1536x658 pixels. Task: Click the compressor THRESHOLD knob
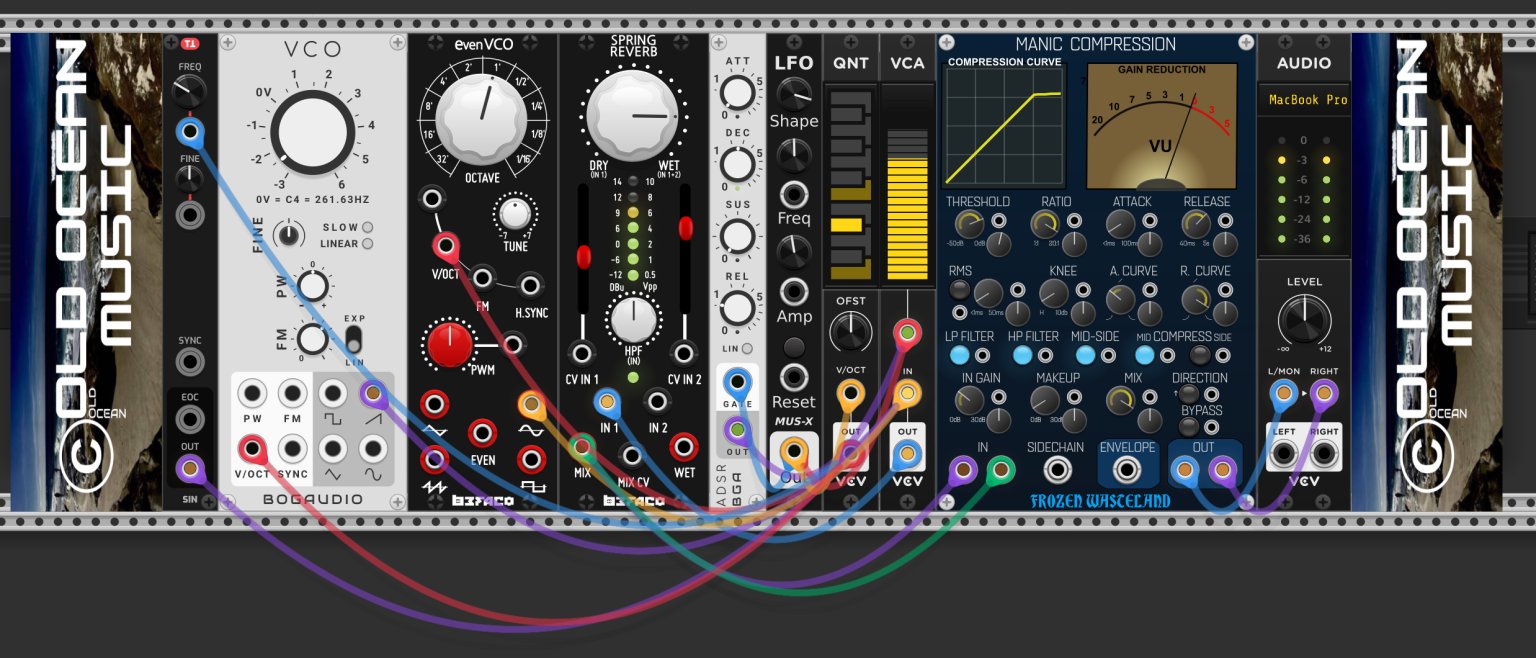coord(968,224)
